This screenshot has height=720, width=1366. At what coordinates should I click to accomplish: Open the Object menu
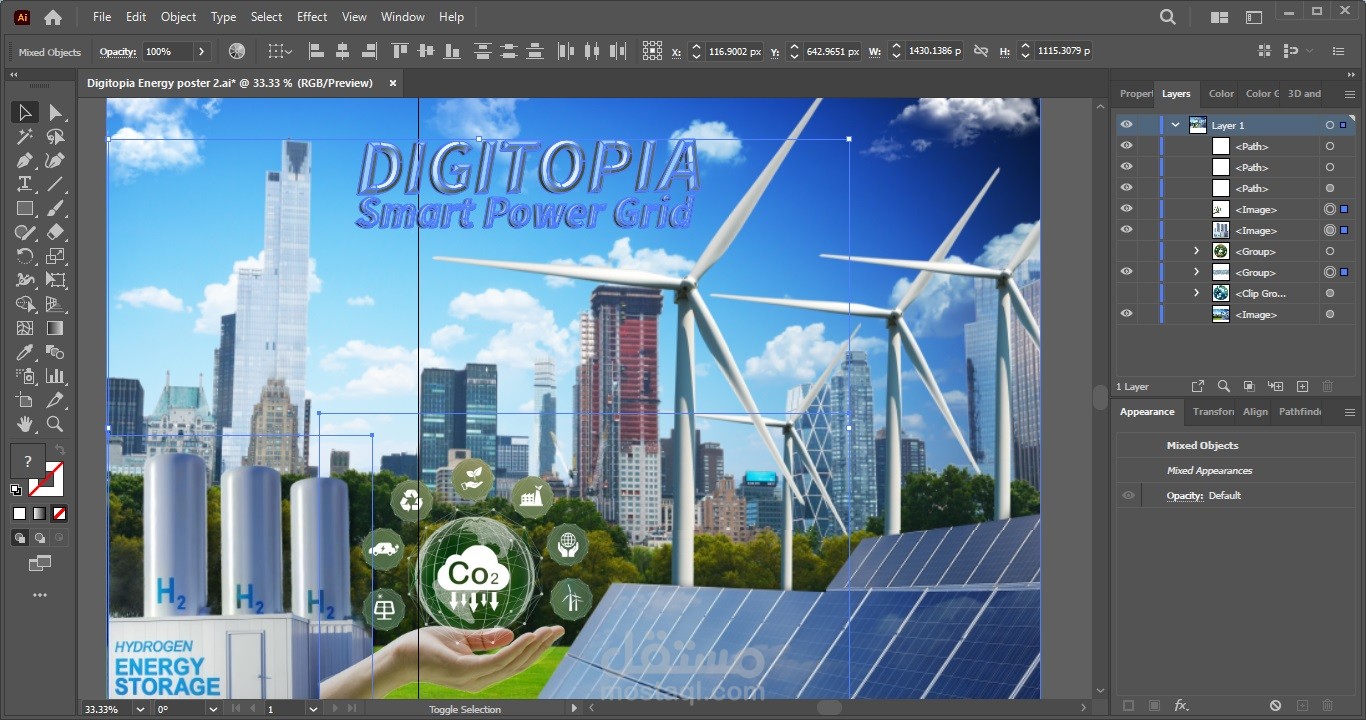179,17
